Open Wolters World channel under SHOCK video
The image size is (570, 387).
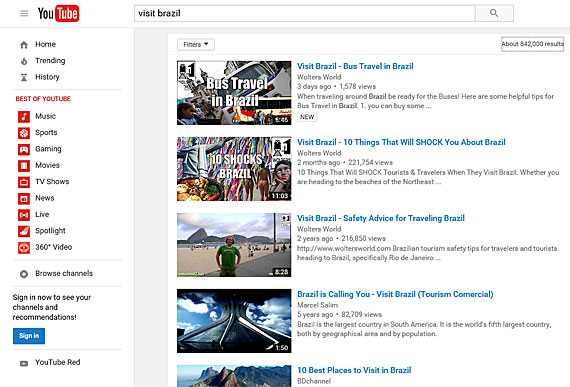319,153
